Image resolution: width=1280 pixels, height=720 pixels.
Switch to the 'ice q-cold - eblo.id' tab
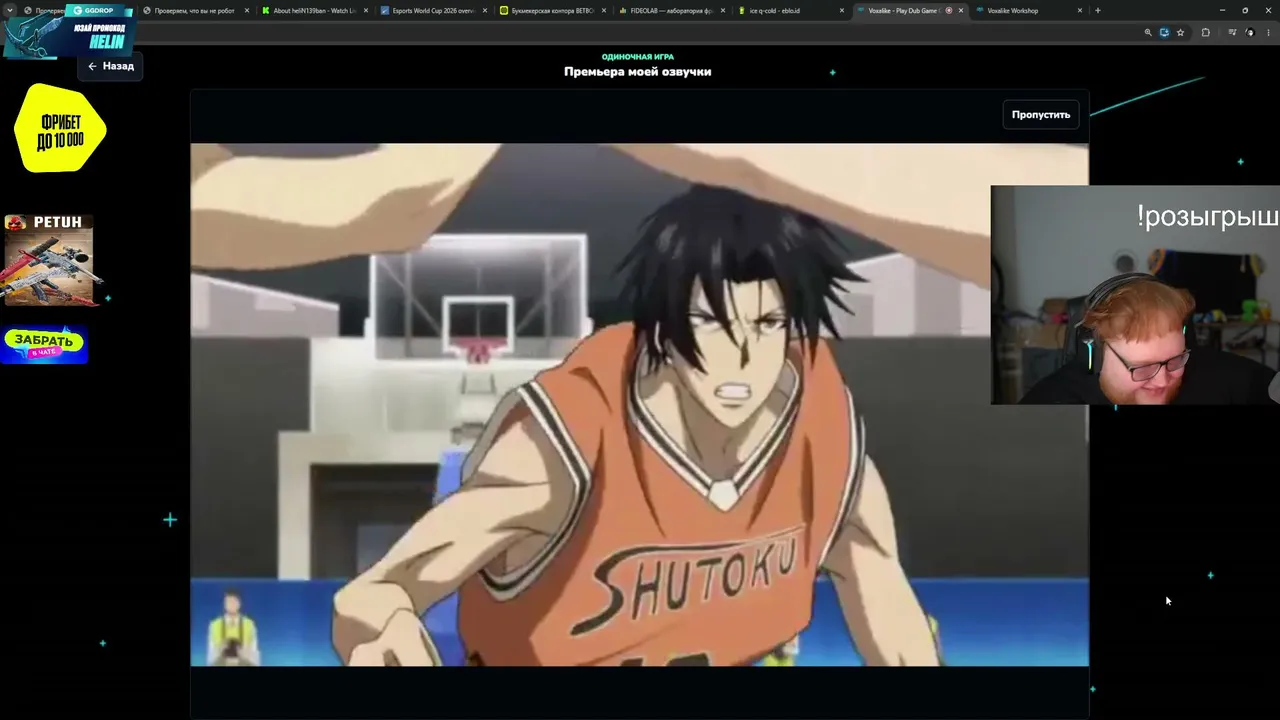(791, 10)
